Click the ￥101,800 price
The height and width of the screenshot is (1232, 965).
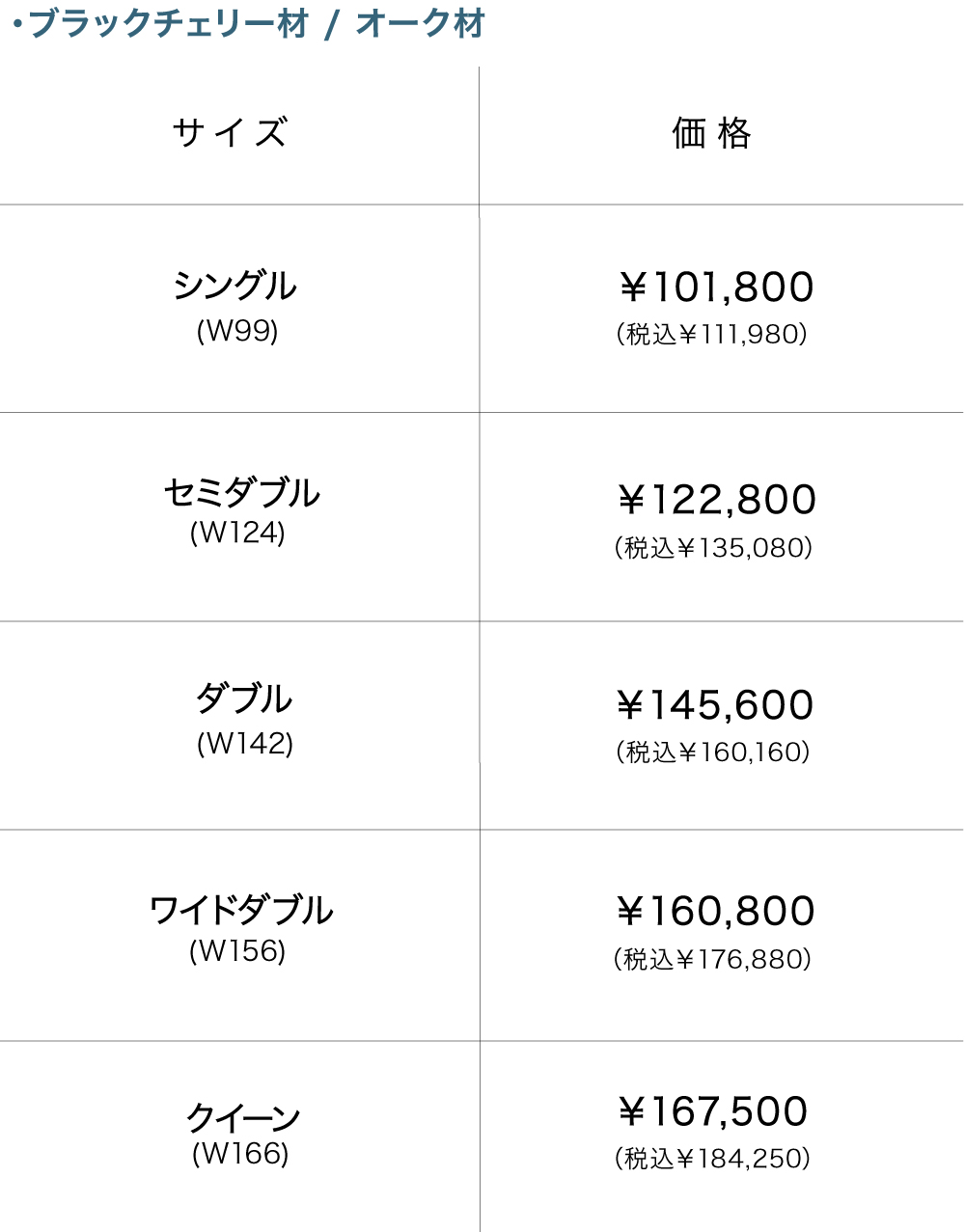pyautogui.click(x=715, y=287)
